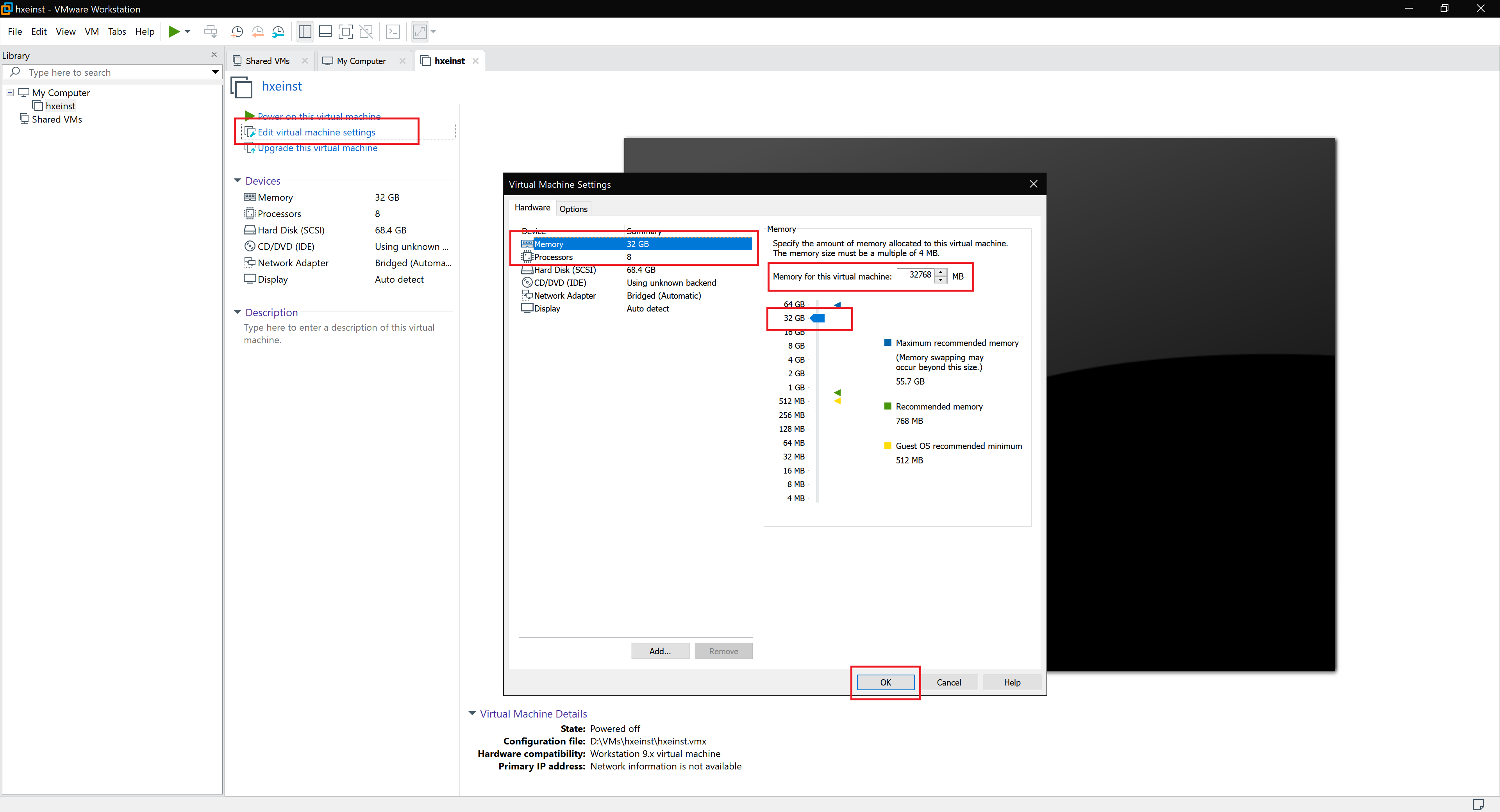Open the Edit menu
The image size is (1500, 812).
(x=39, y=32)
